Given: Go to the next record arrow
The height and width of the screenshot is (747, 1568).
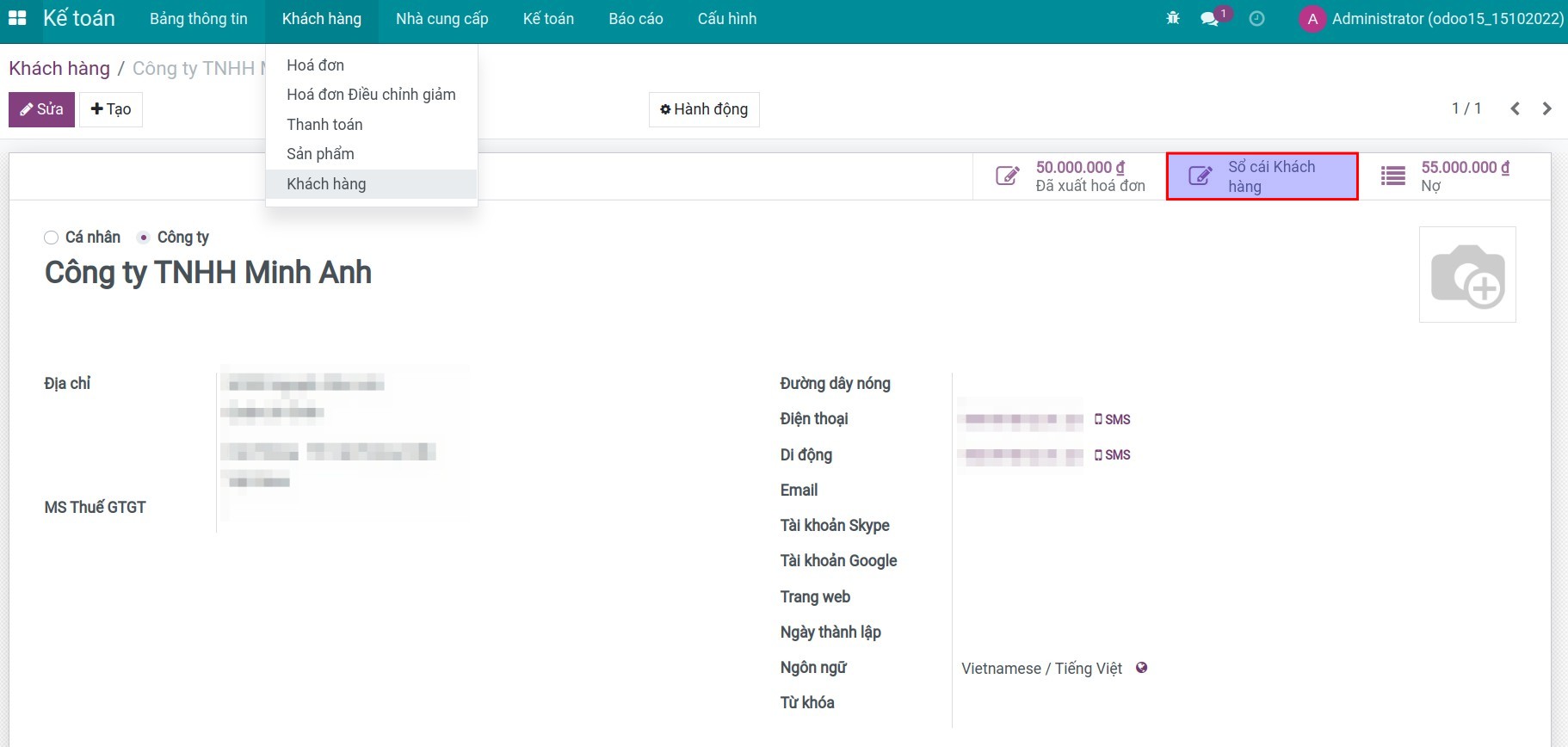Looking at the screenshot, I should tap(1546, 108).
